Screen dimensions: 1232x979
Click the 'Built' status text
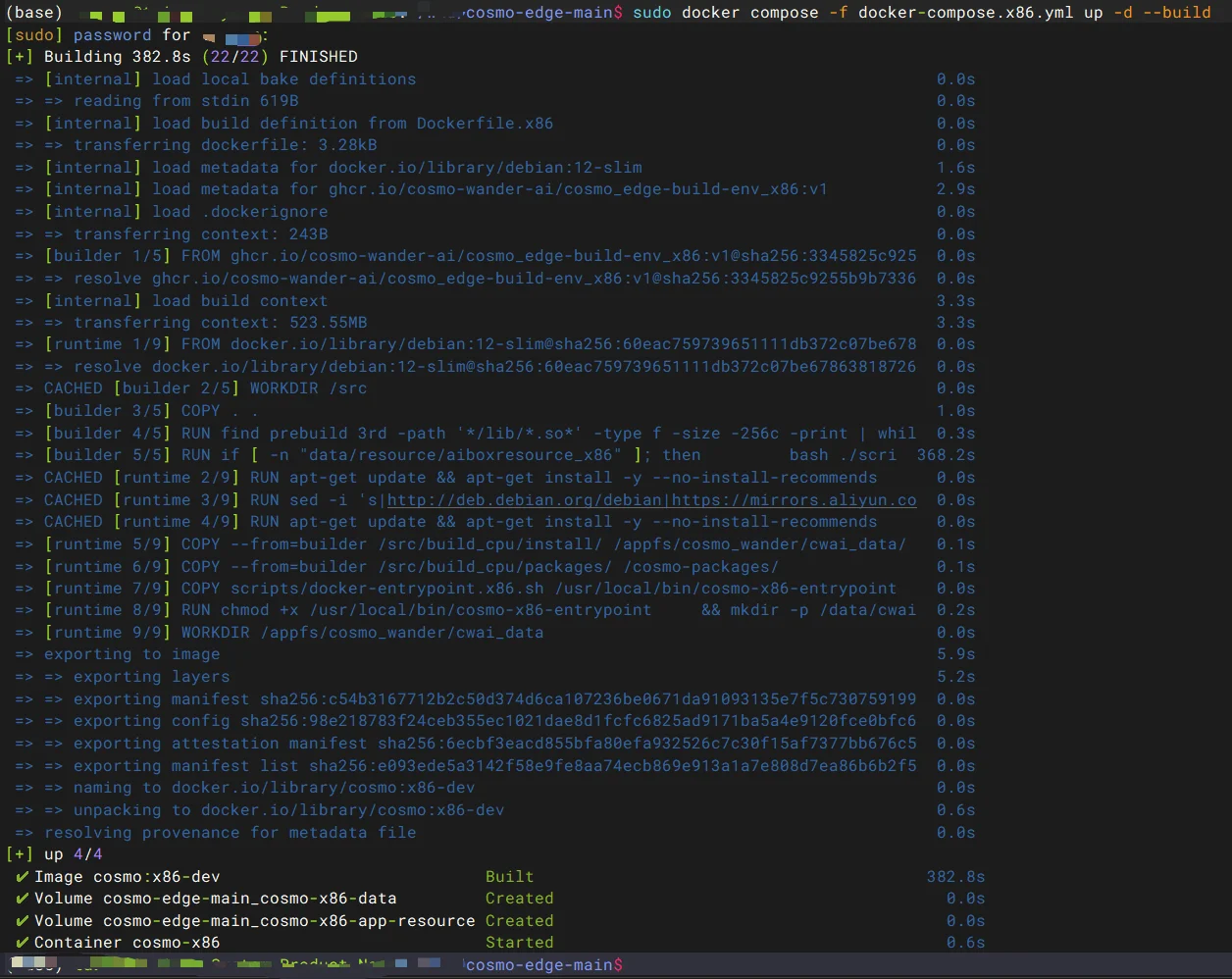coord(510,877)
